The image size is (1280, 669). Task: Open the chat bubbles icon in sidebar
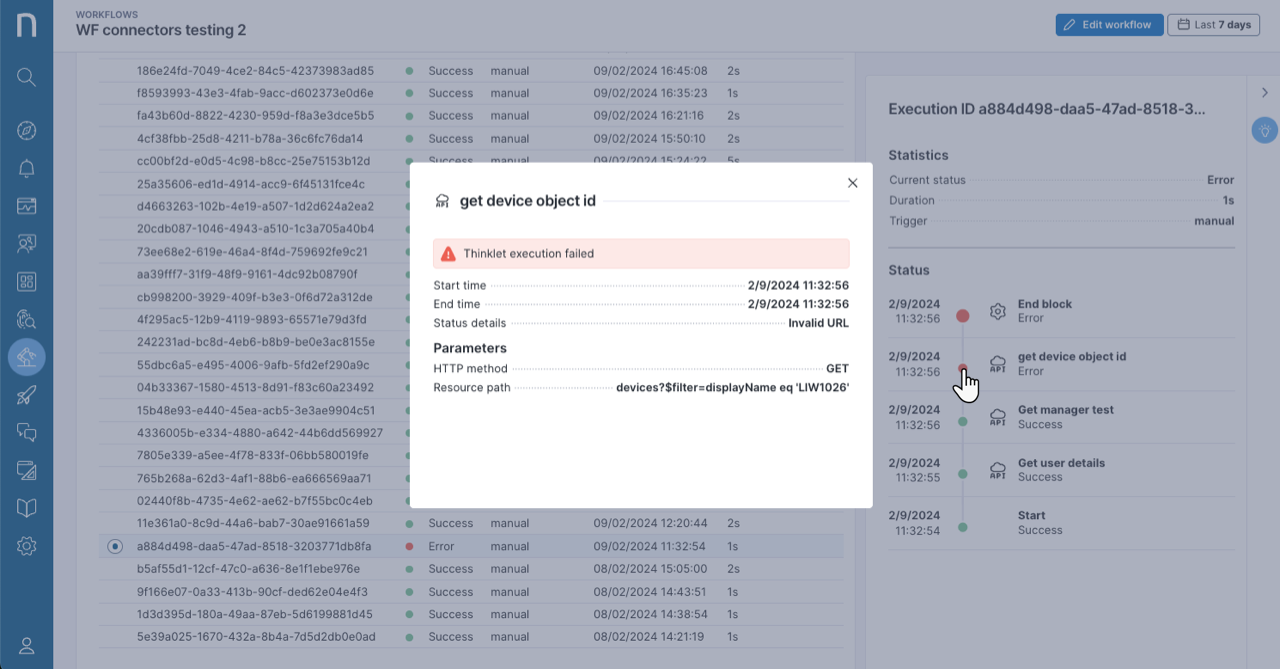pyautogui.click(x=27, y=432)
